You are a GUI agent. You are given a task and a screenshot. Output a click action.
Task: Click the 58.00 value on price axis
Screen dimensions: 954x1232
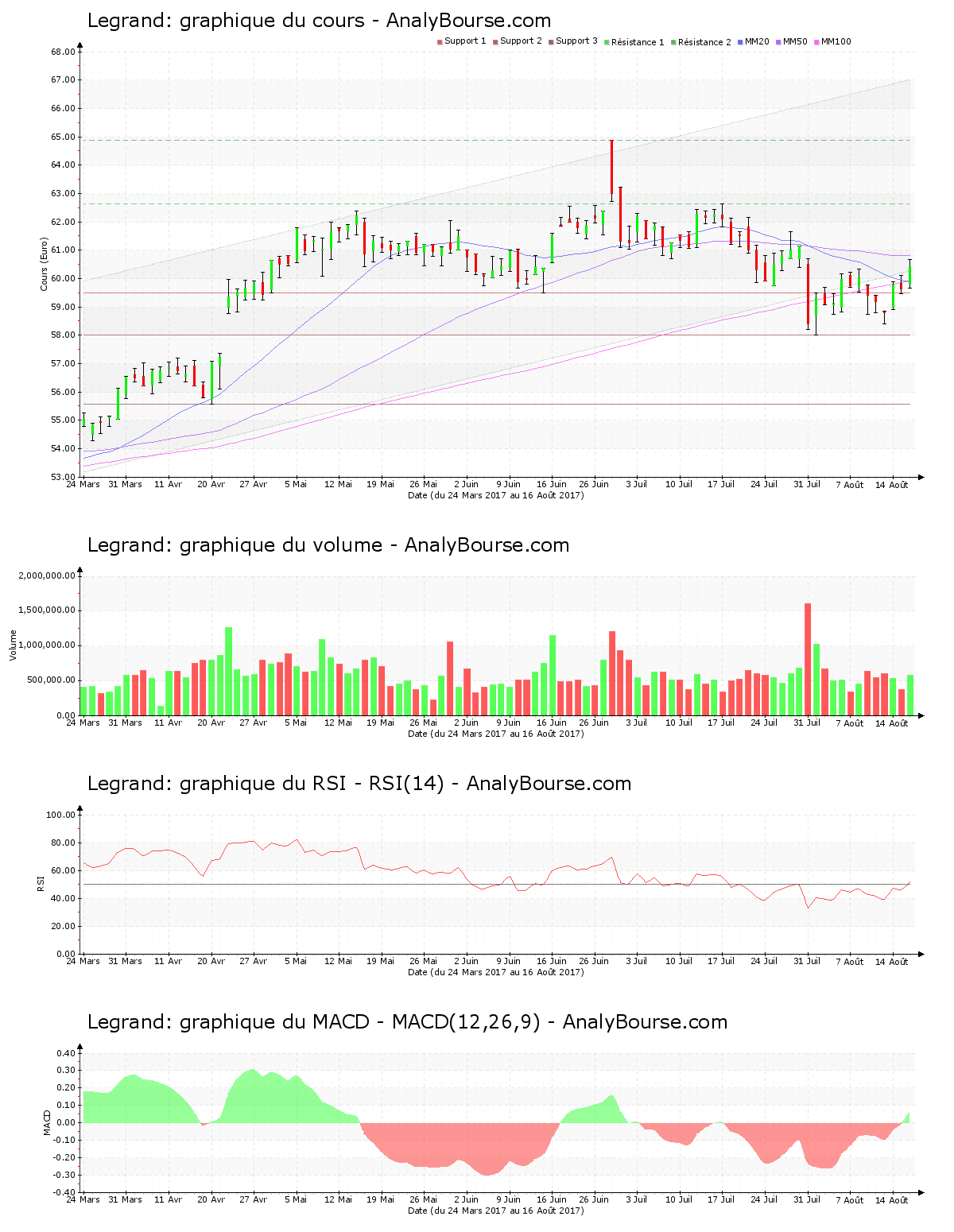(x=63, y=335)
